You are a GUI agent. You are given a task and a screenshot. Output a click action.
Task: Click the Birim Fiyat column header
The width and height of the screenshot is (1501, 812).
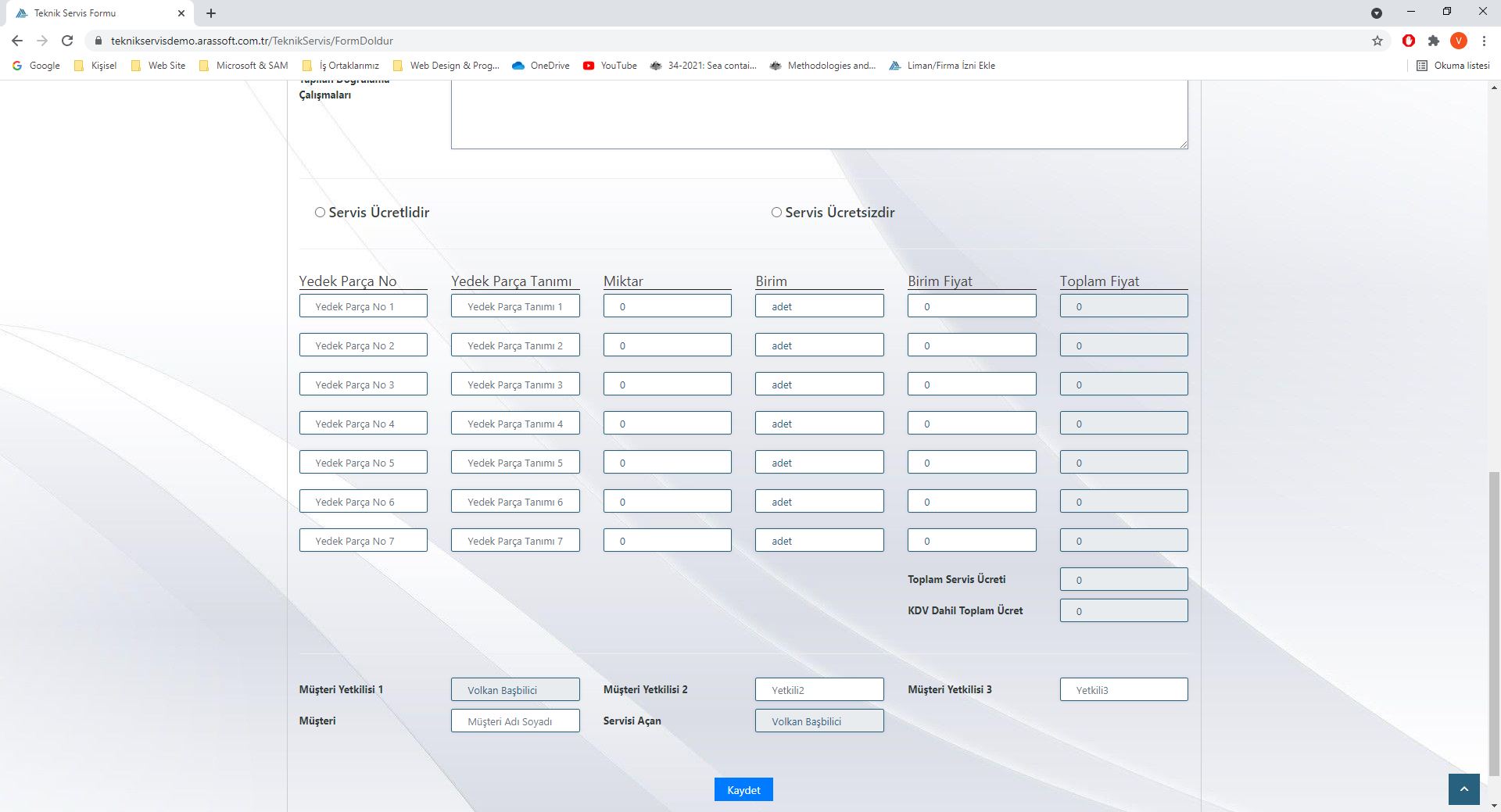[940, 281]
